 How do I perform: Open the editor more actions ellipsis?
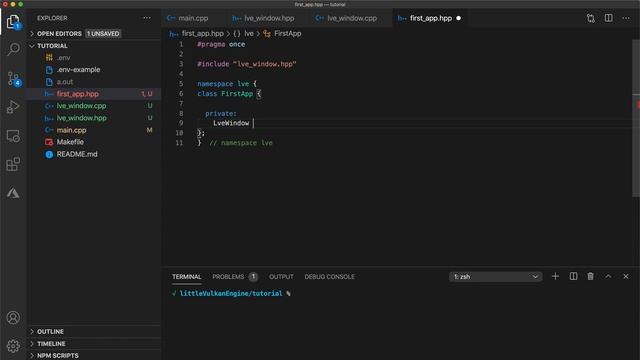tap(626, 18)
